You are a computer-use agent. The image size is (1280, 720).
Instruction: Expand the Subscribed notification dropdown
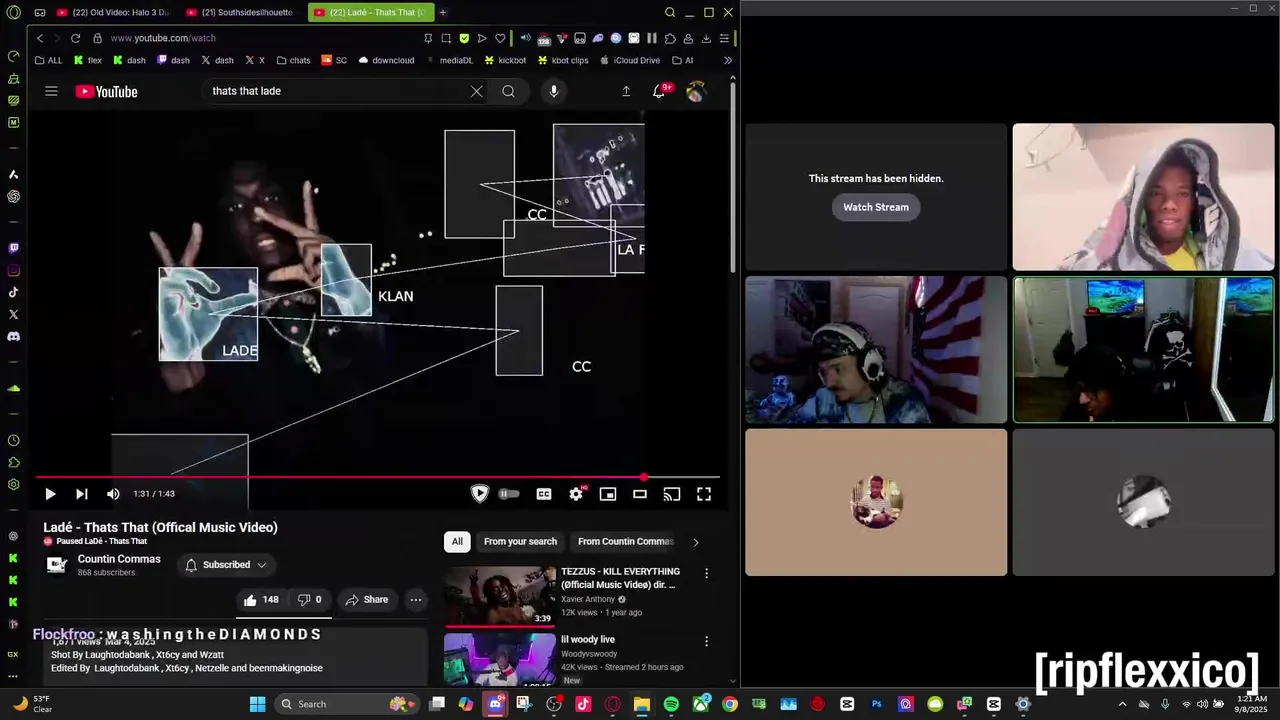pyautogui.click(x=226, y=565)
